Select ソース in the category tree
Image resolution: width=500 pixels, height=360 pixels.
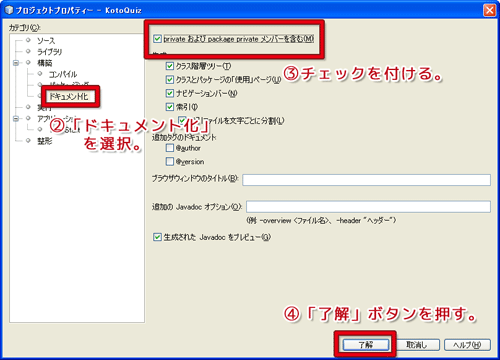46,41
